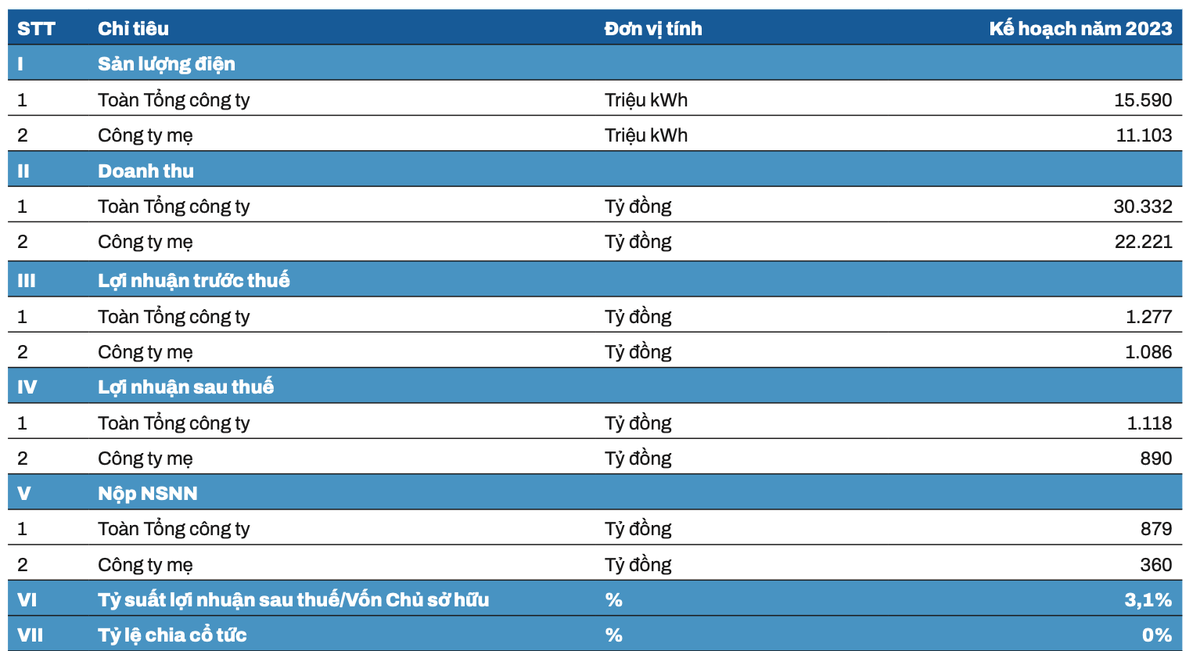Click the after-tax profit value 1.118

(x=1149, y=423)
